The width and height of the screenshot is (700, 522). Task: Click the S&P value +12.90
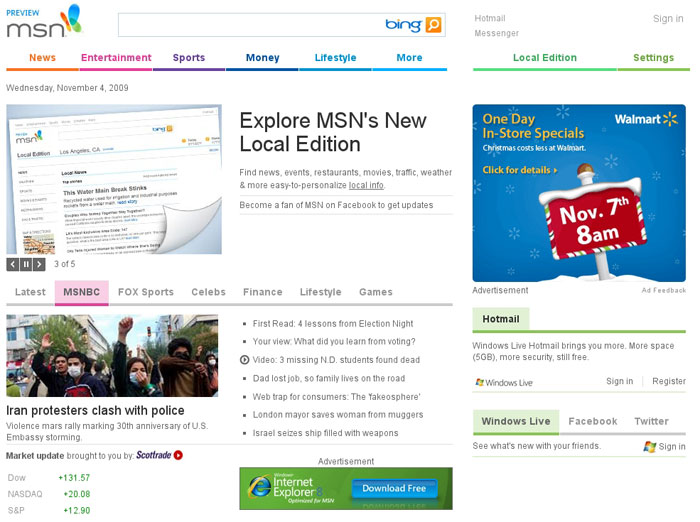click(x=77, y=510)
